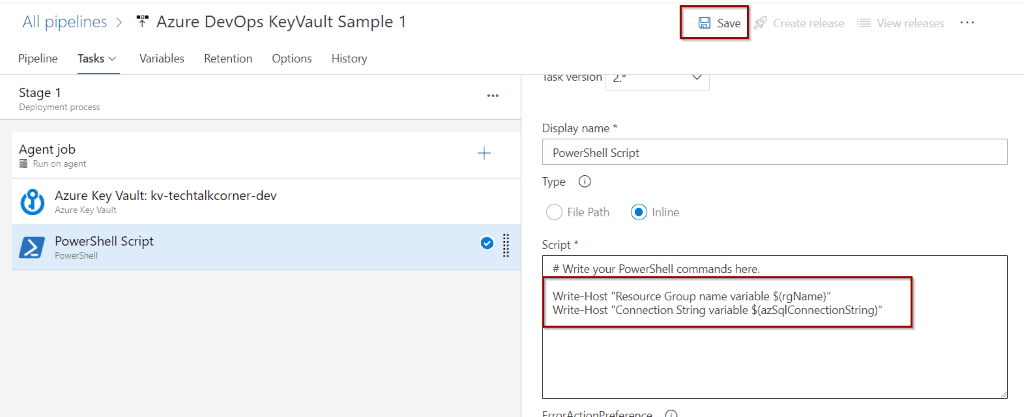The image size is (1024, 417).
Task: Click the pipeline title Azure DevOps KeyVault Sample 1
Action: pyautogui.click(x=281, y=22)
